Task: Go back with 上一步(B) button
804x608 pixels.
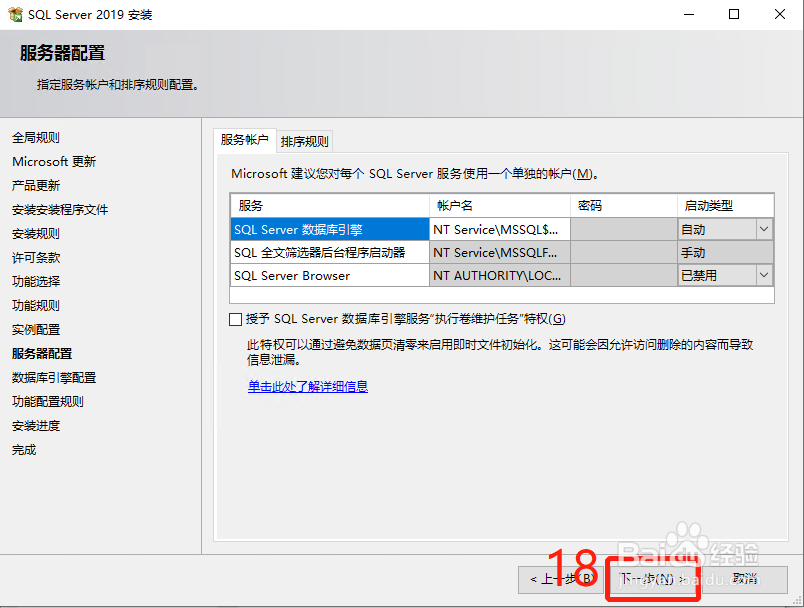Action: pyautogui.click(x=561, y=579)
